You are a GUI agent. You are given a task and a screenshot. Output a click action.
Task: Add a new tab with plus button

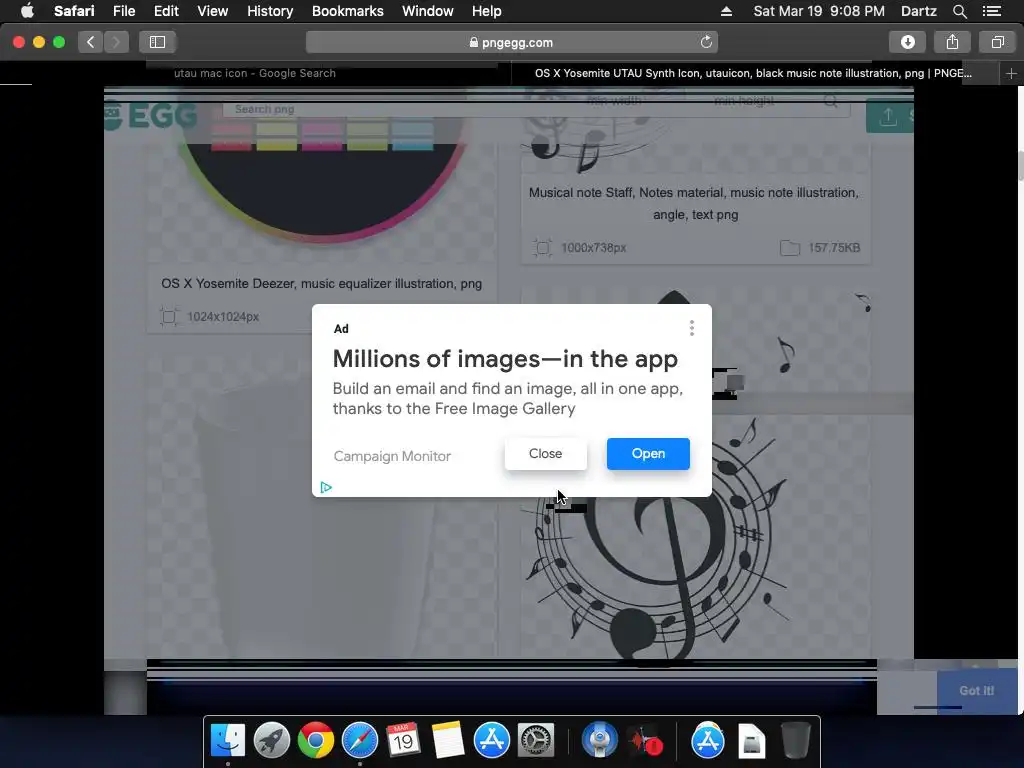(x=1011, y=74)
